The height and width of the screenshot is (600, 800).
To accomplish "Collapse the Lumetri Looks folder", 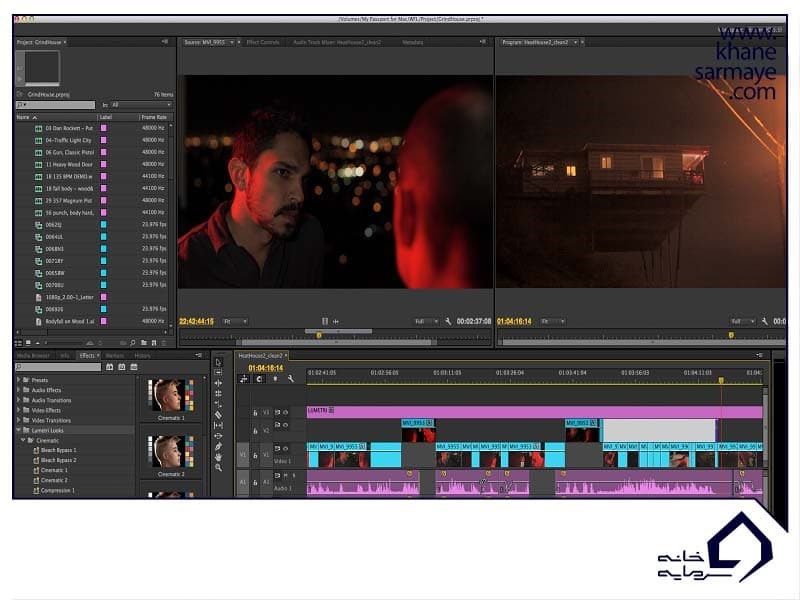I will click(x=19, y=430).
